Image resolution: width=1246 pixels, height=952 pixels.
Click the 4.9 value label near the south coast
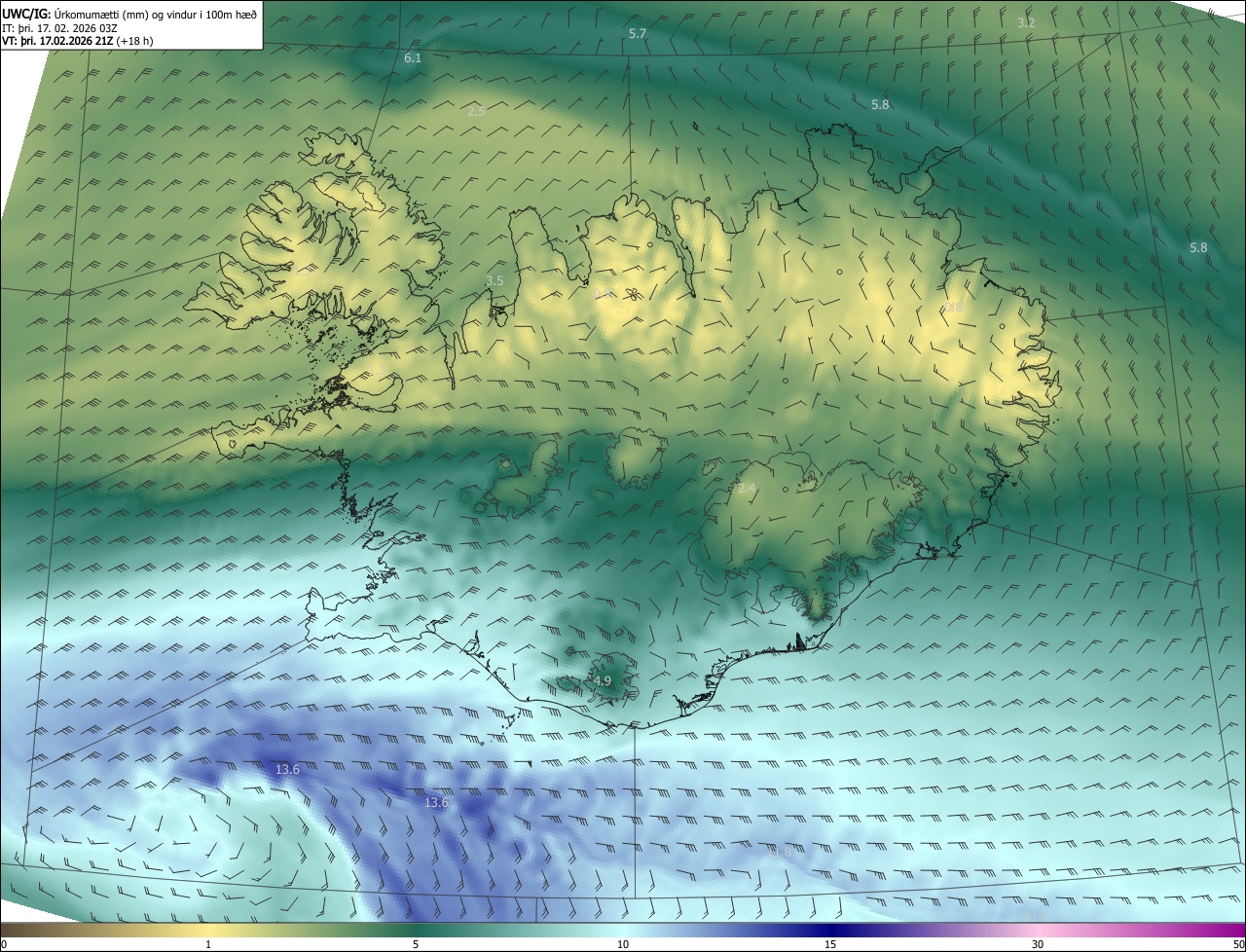[x=602, y=681]
